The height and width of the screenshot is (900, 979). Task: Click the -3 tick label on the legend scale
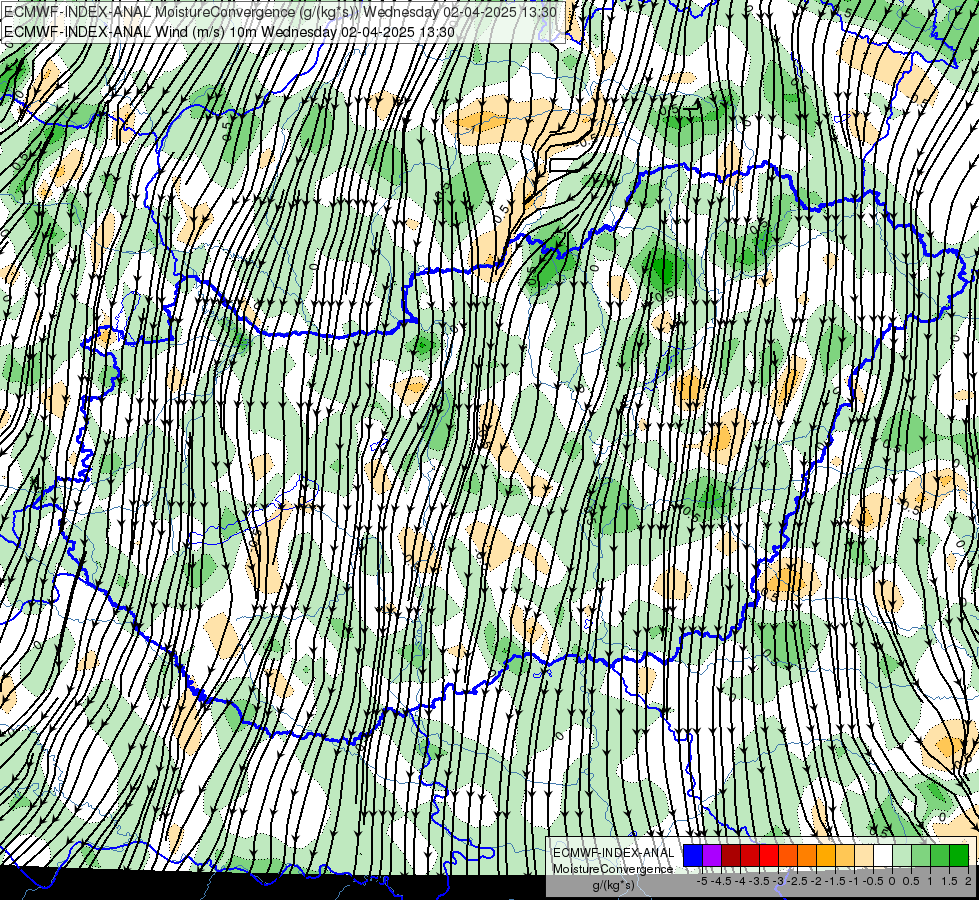(x=779, y=881)
